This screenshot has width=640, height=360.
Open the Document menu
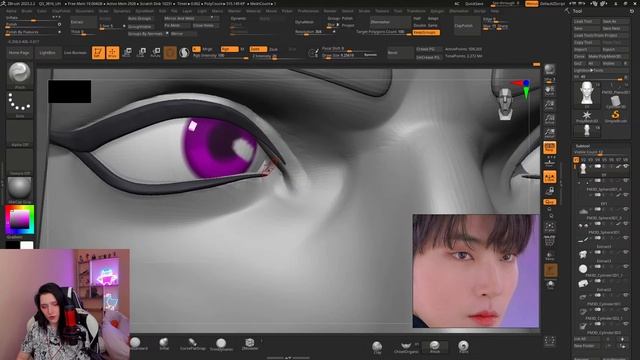click(x=84, y=11)
